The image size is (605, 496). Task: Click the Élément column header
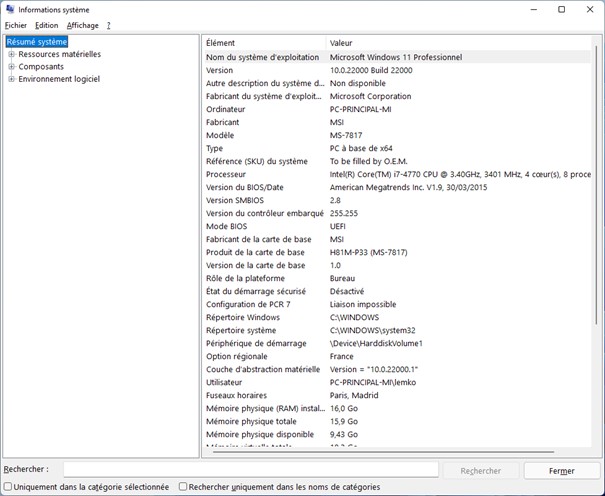264,43
